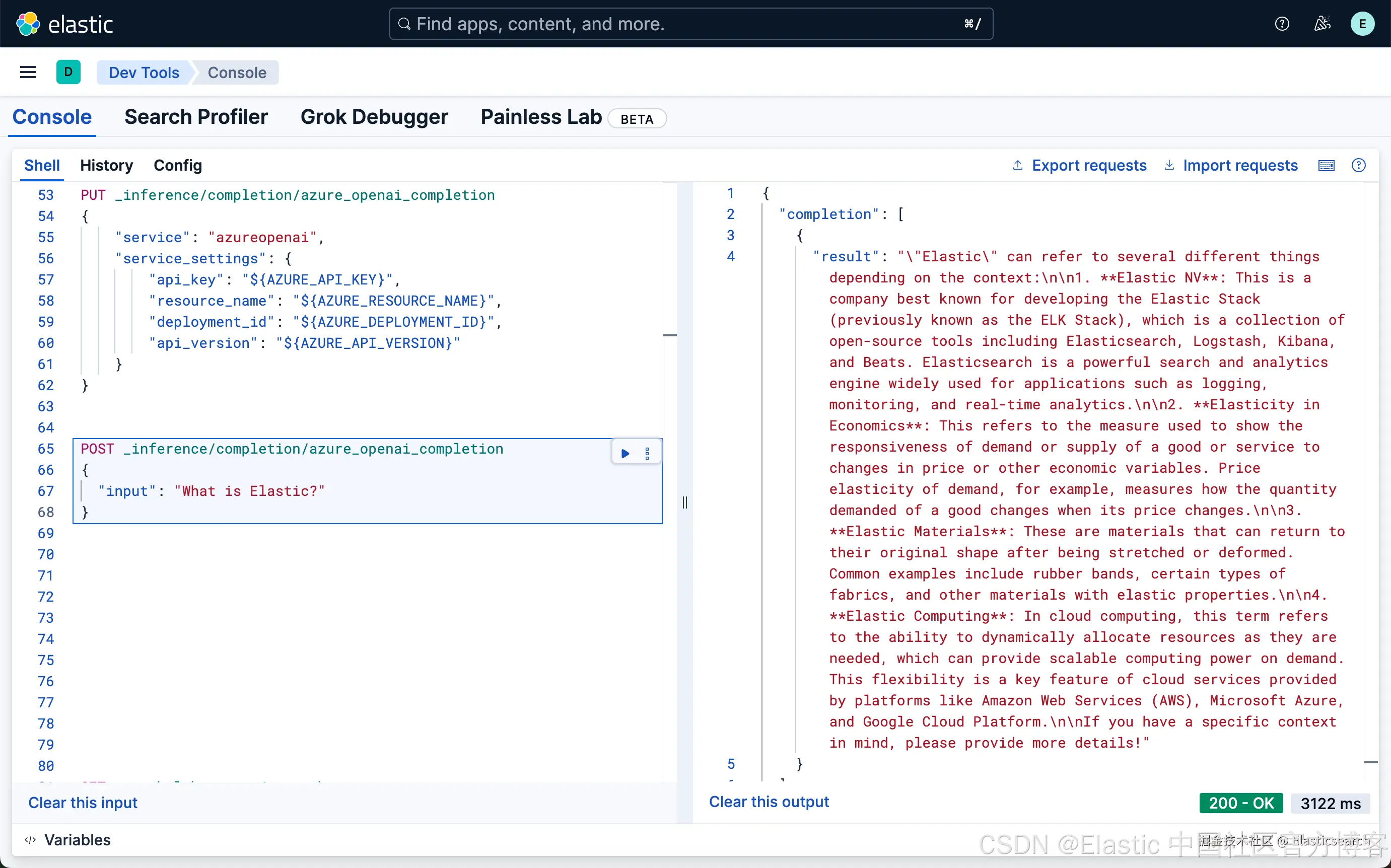
Task: Click the panel resize divider handle
Action: (x=684, y=502)
